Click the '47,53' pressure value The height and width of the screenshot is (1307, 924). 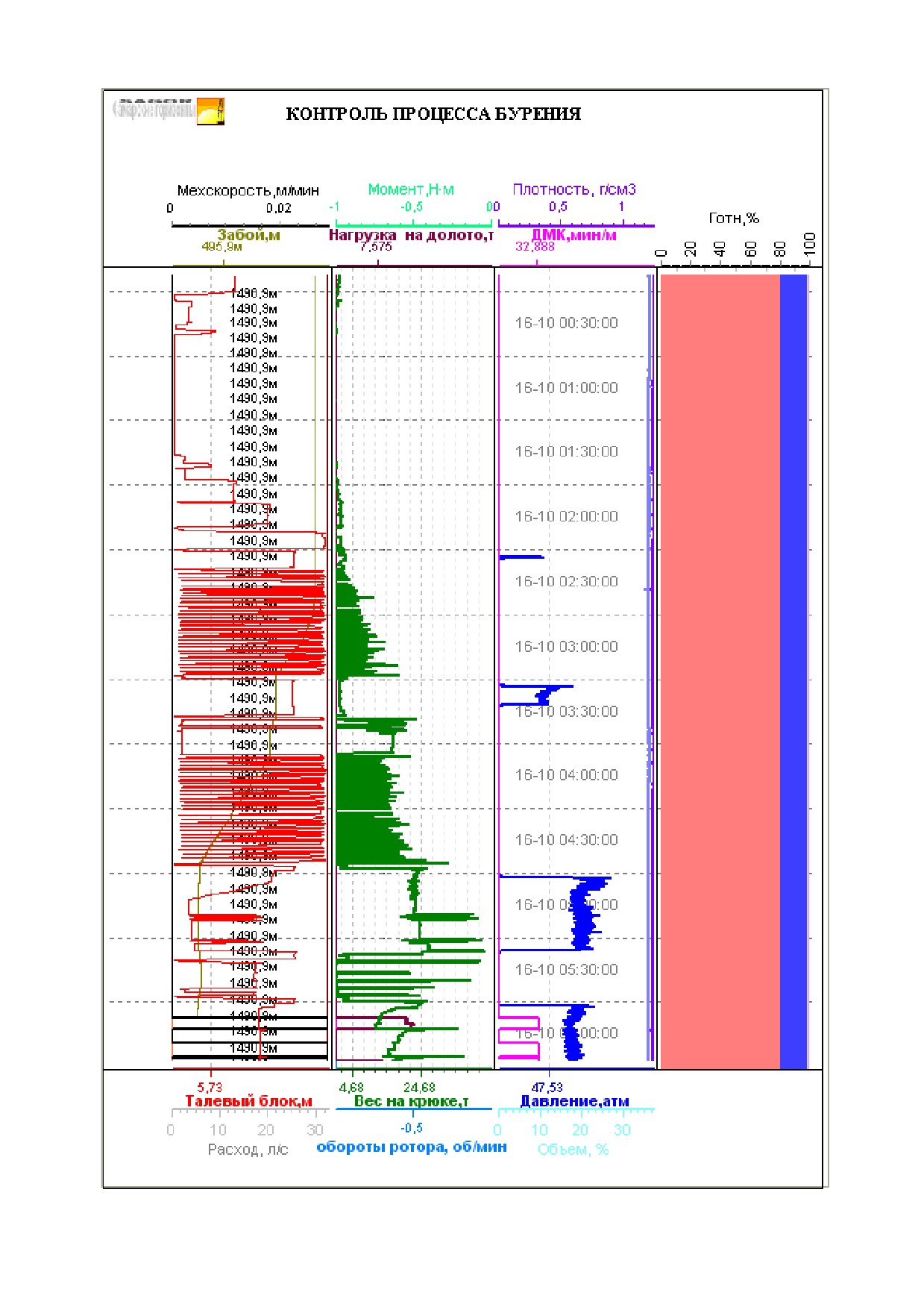[547, 1088]
